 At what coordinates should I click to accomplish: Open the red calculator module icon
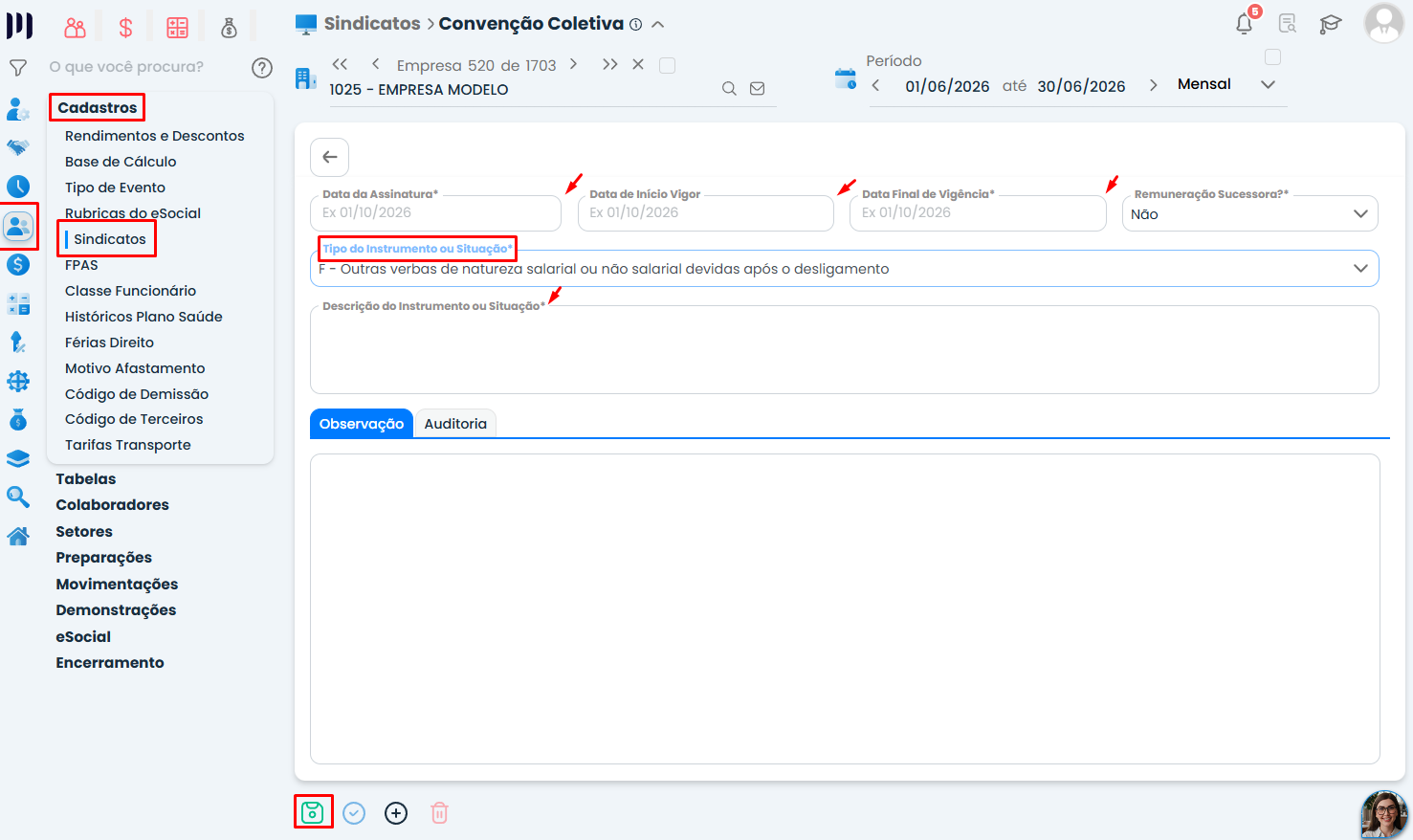(x=178, y=28)
